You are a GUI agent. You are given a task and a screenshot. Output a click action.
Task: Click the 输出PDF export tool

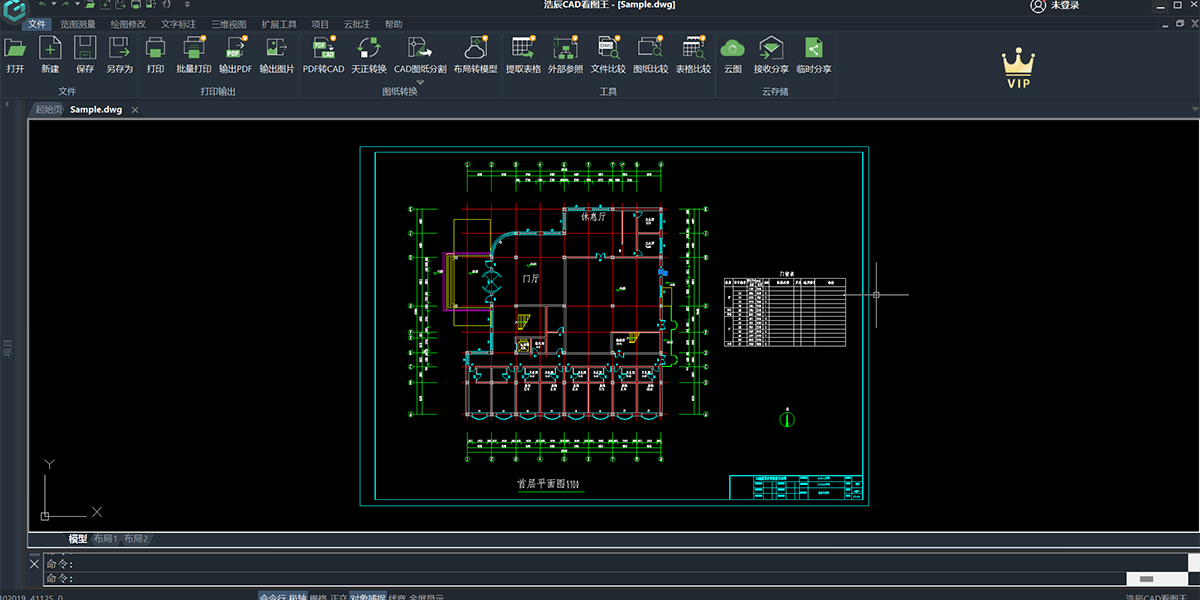tap(234, 50)
